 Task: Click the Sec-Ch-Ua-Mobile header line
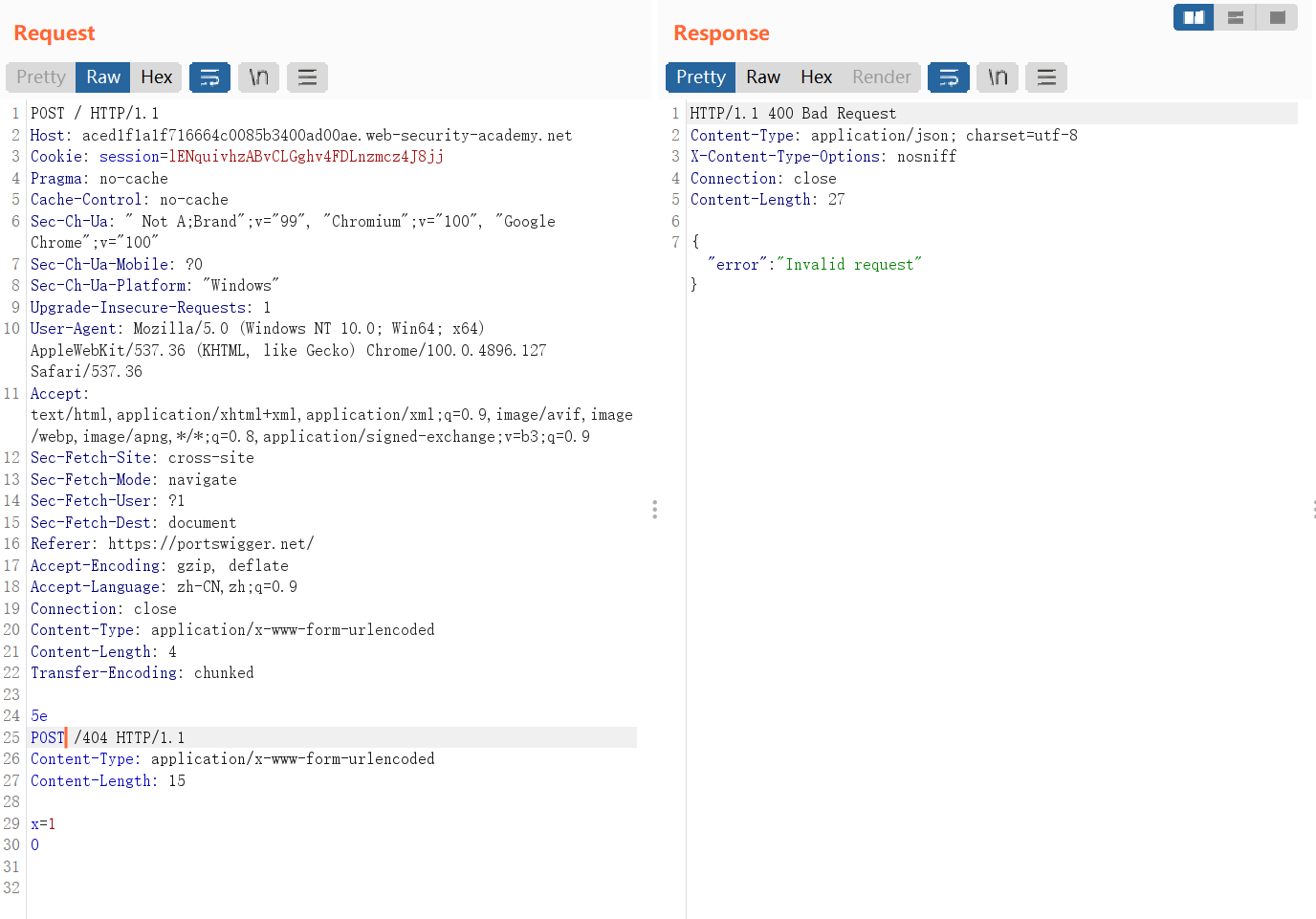[x=117, y=265]
